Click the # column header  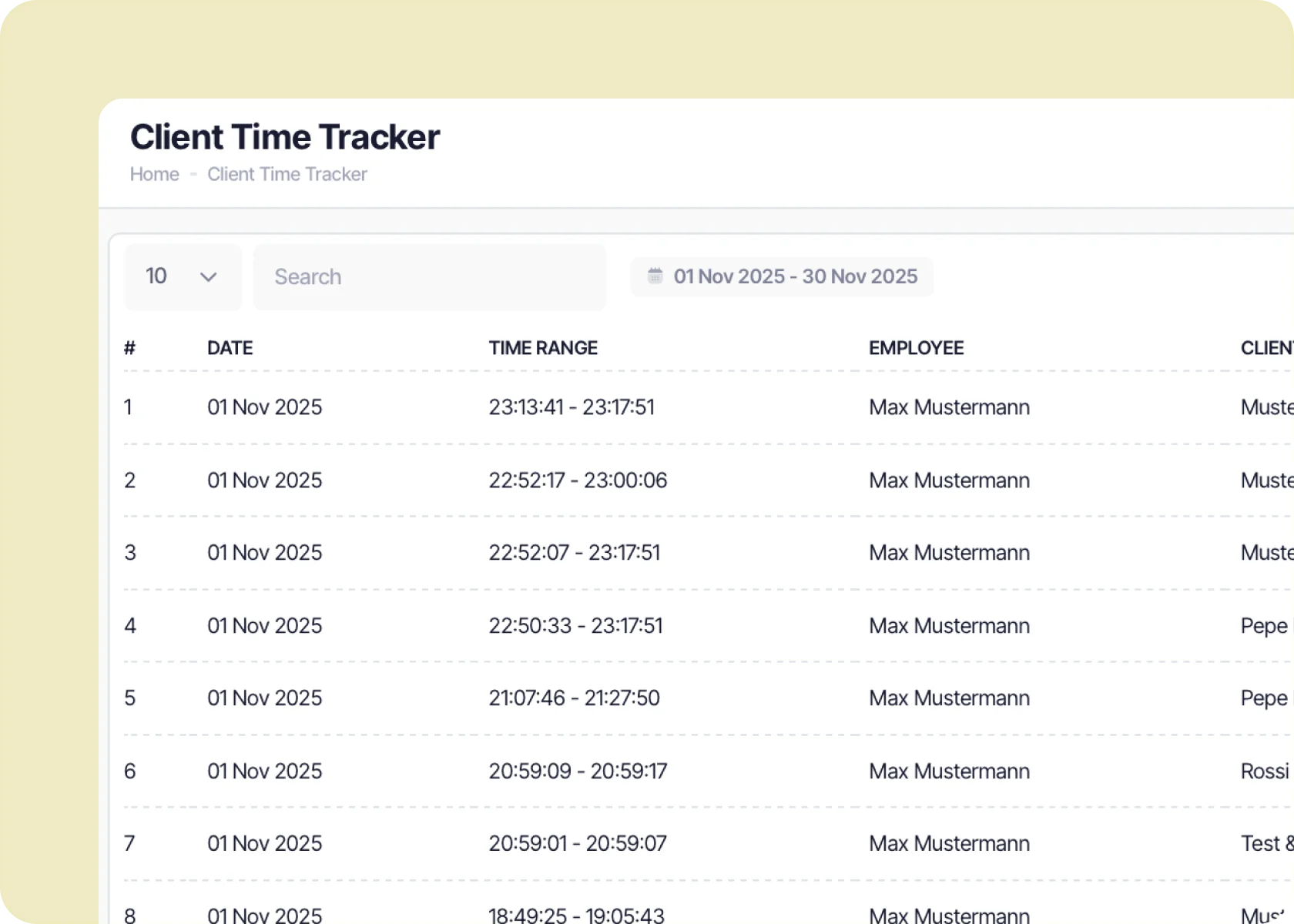click(129, 348)
